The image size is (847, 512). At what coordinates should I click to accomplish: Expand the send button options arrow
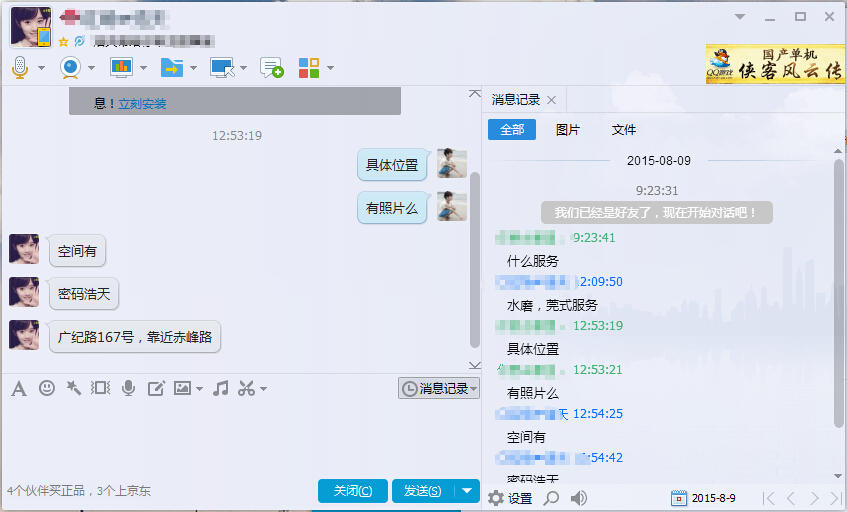[468, 490]
